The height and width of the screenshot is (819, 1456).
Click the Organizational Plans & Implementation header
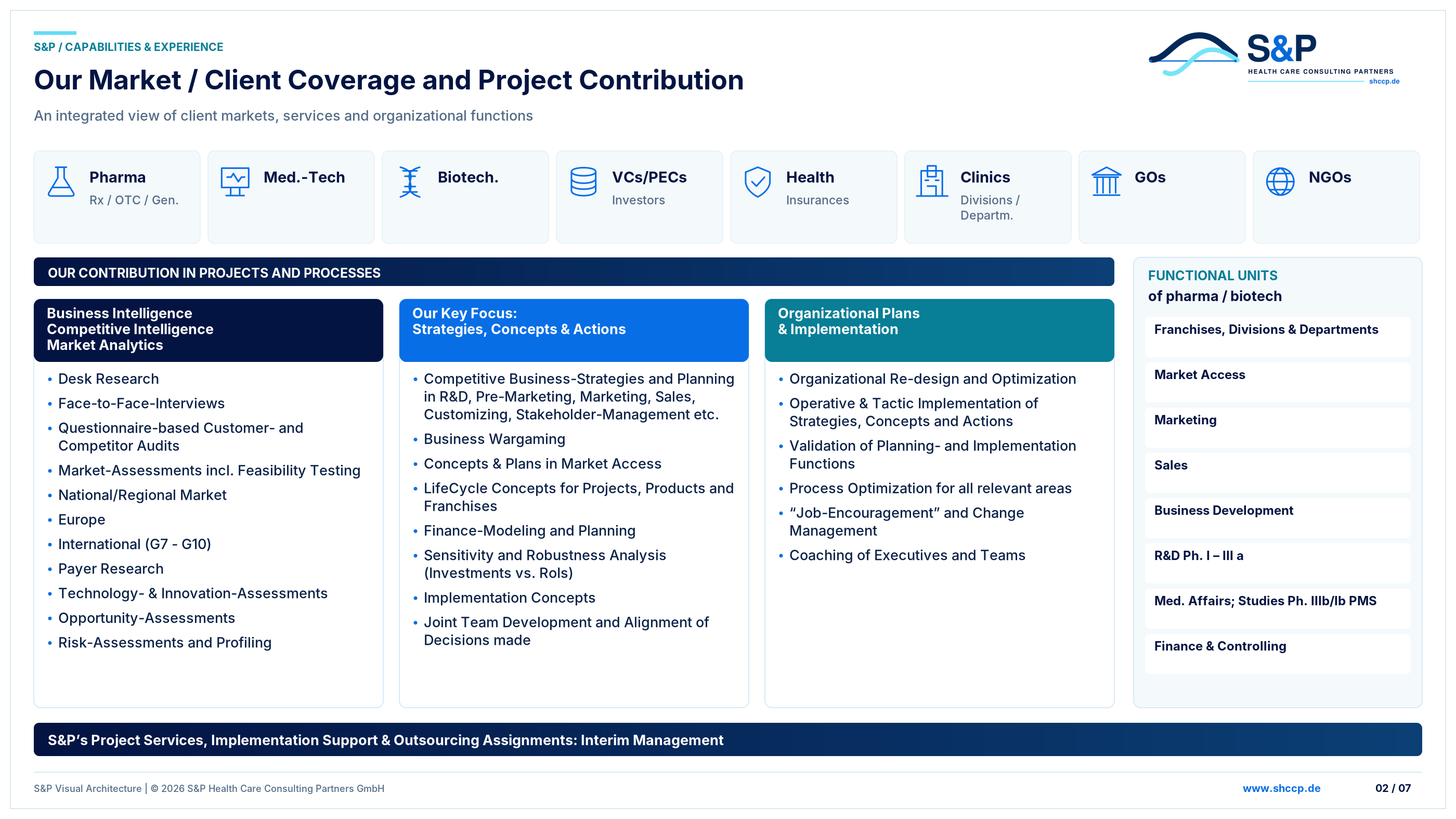point(939,330)
